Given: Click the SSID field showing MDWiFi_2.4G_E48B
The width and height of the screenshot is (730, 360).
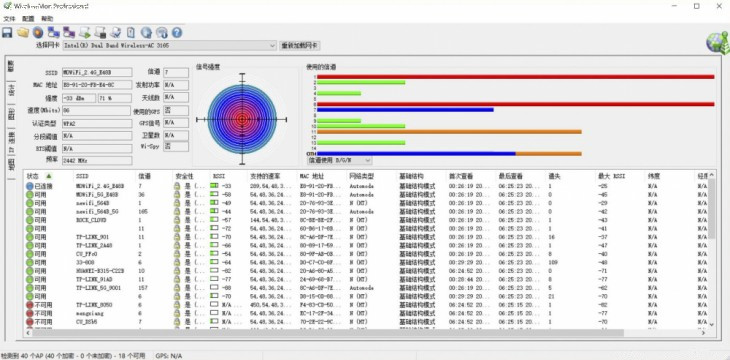Looking at the screenshot, I should (96, 72).
